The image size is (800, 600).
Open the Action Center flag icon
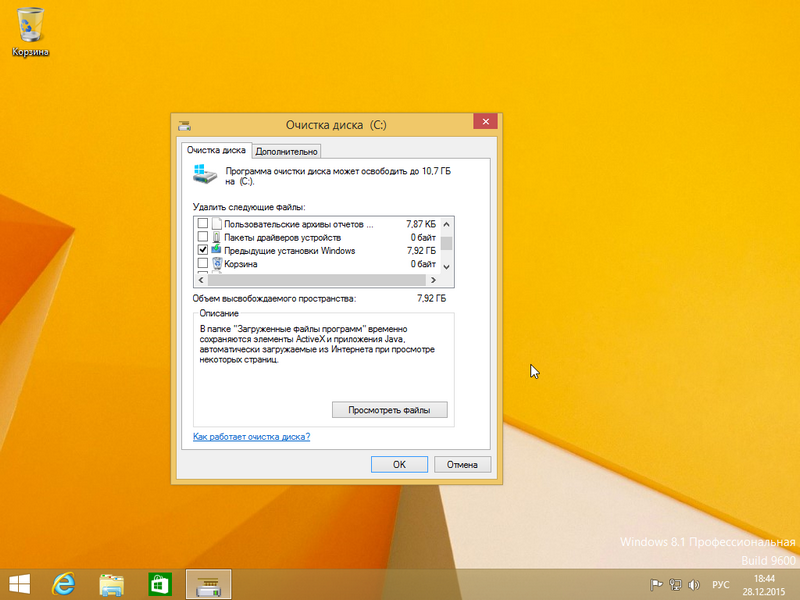[657, 585]
